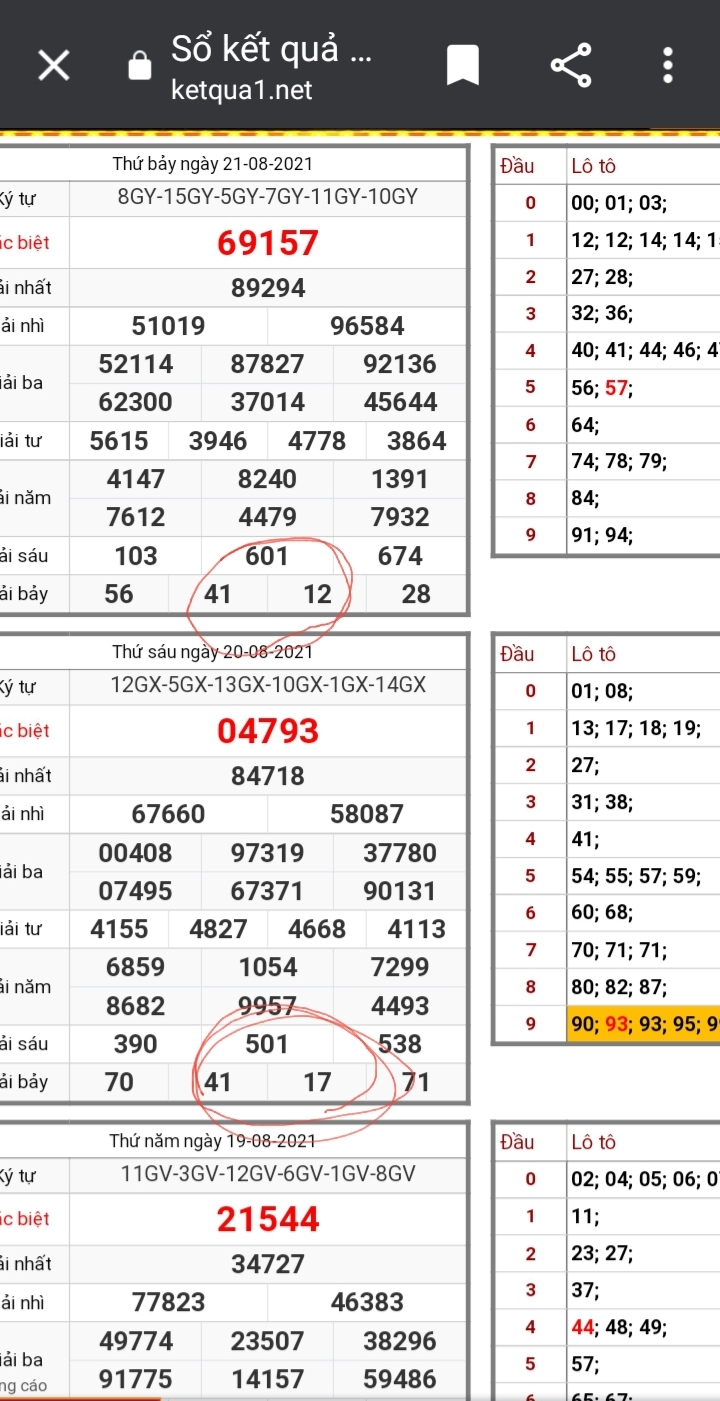This screenshot has height=1401, width=720.
Task: Tap fifth prize number 7932
Action: coord(400,517)
